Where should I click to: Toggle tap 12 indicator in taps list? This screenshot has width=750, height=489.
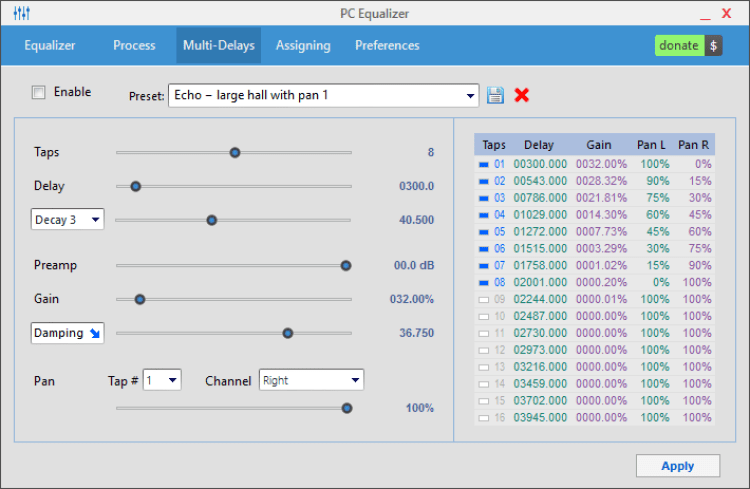(484, 350)
